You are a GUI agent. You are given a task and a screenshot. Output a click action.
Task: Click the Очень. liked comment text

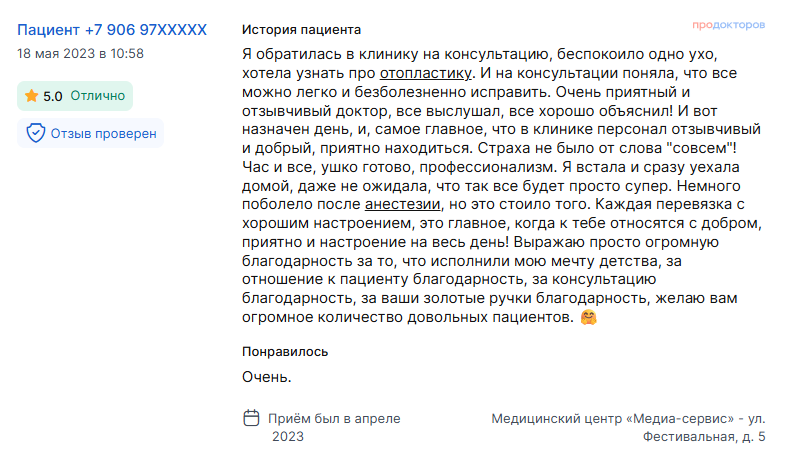[x=266, y=377]
